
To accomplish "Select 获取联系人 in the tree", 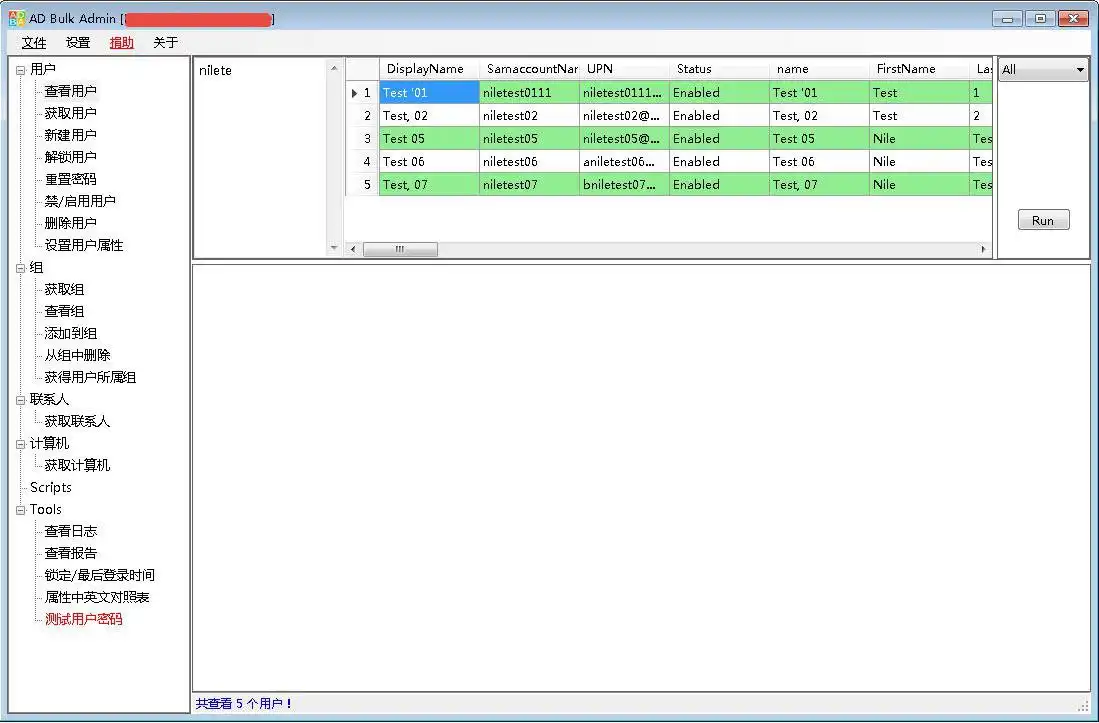I will coord(77,421).
